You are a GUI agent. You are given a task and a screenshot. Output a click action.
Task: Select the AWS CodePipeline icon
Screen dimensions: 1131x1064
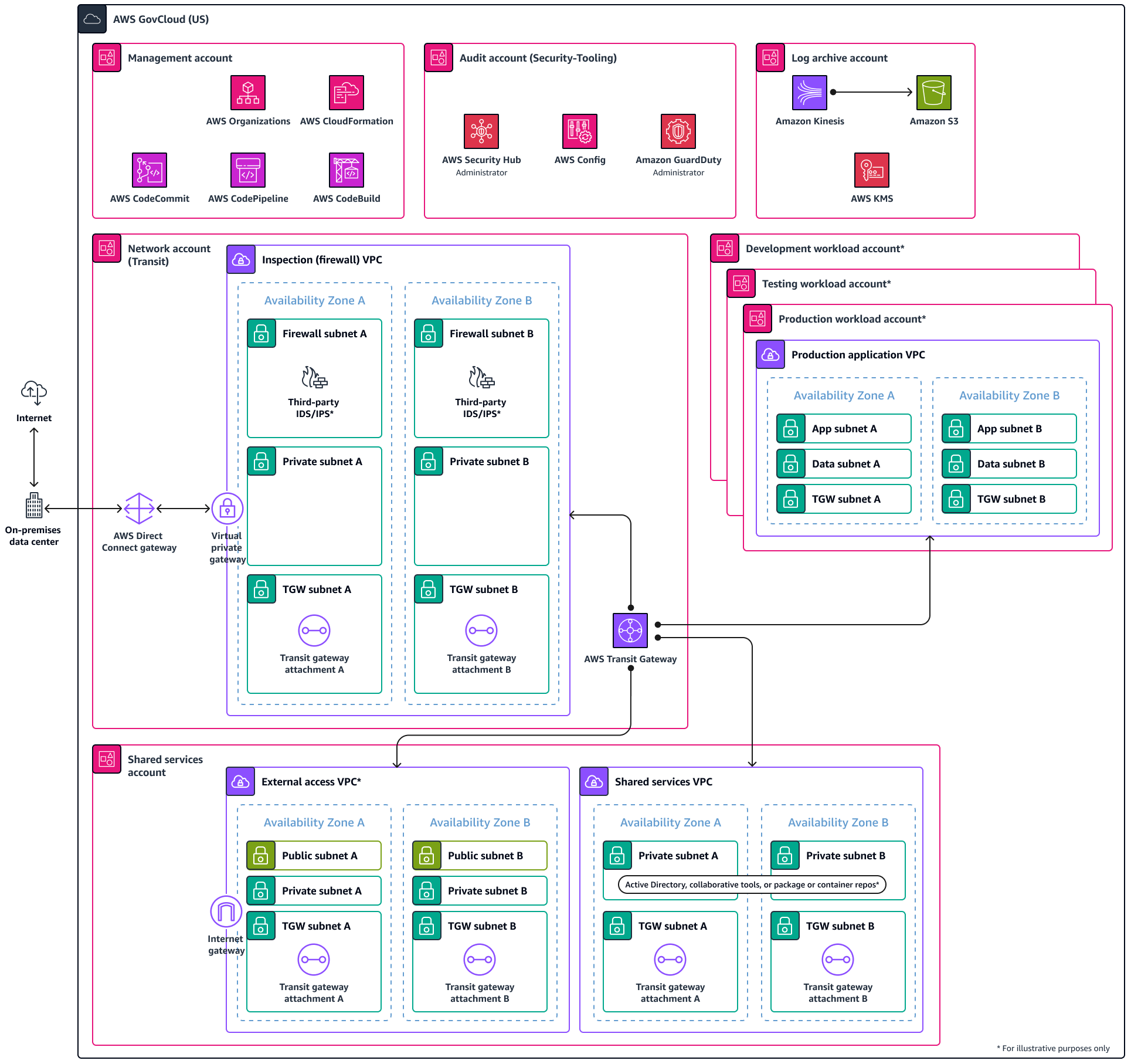click(x=248, y=170)
